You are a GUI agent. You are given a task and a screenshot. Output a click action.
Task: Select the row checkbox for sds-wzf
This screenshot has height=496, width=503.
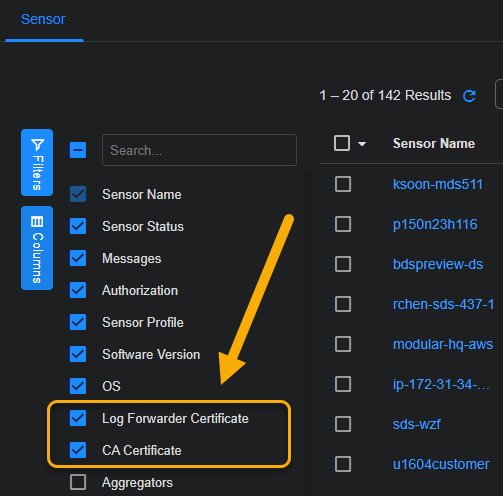(343, 424)
